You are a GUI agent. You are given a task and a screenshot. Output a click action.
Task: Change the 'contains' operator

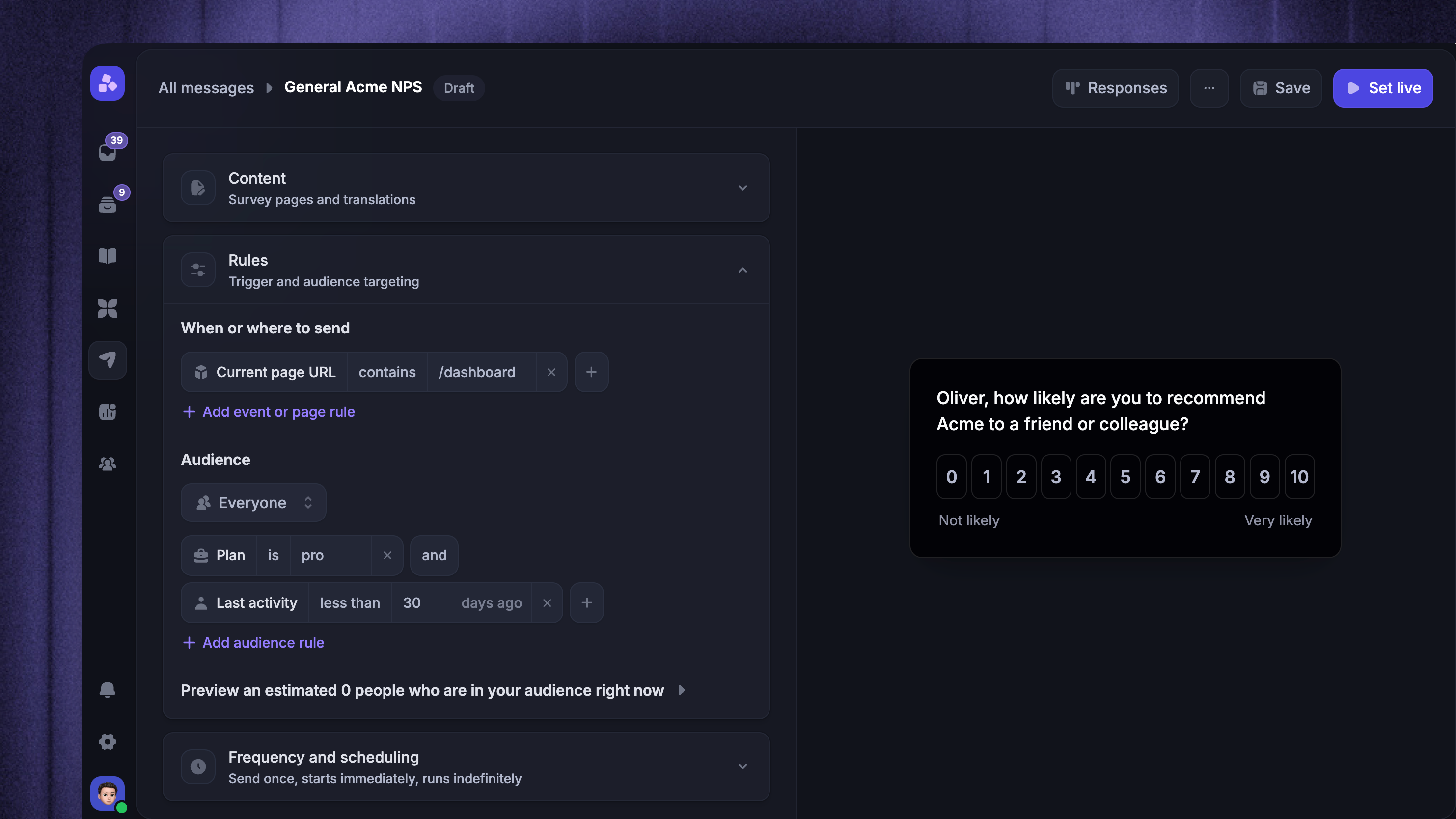tap(387, 372)
